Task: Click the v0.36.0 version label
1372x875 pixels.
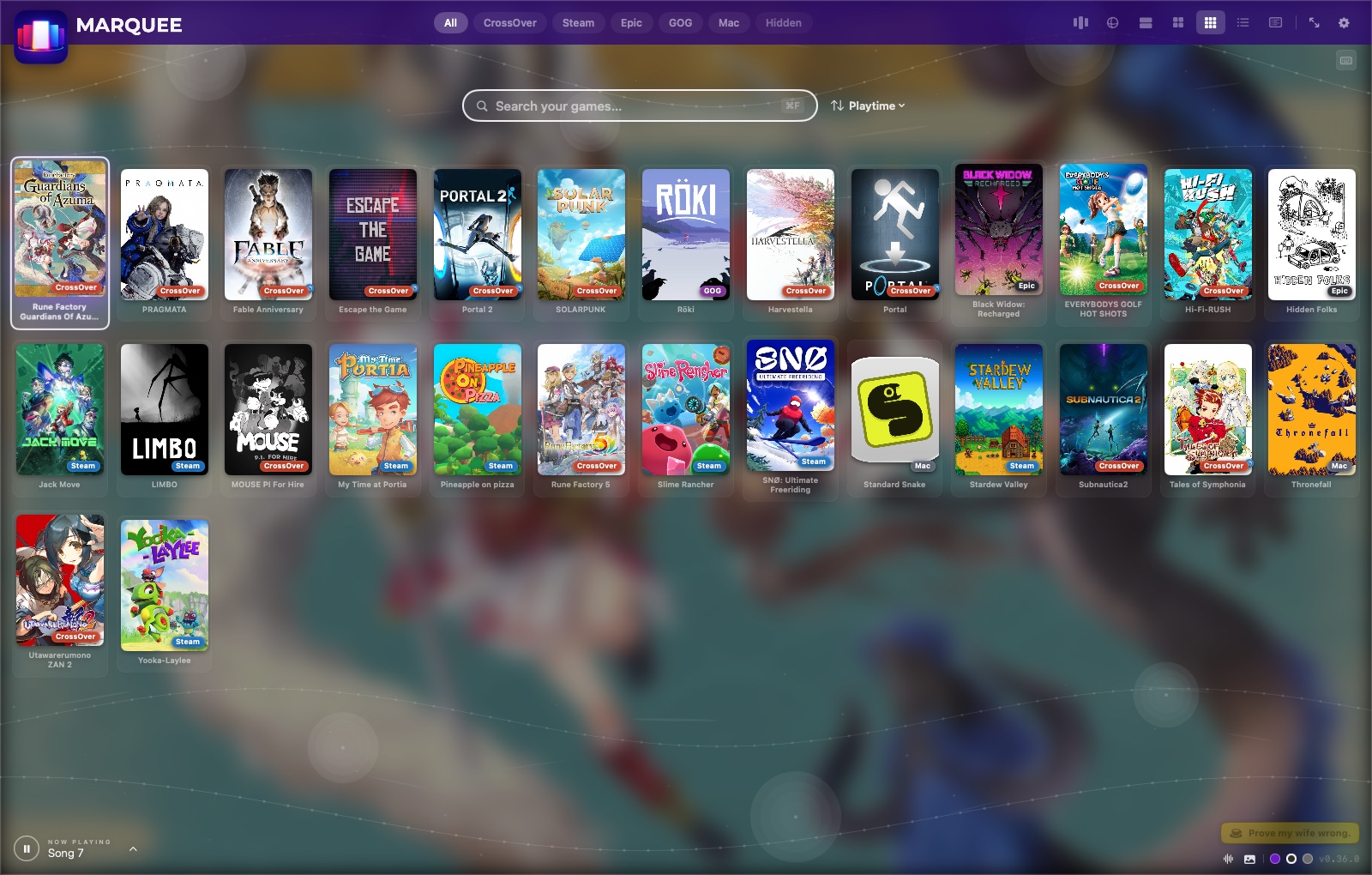Action: point(1339,859)
